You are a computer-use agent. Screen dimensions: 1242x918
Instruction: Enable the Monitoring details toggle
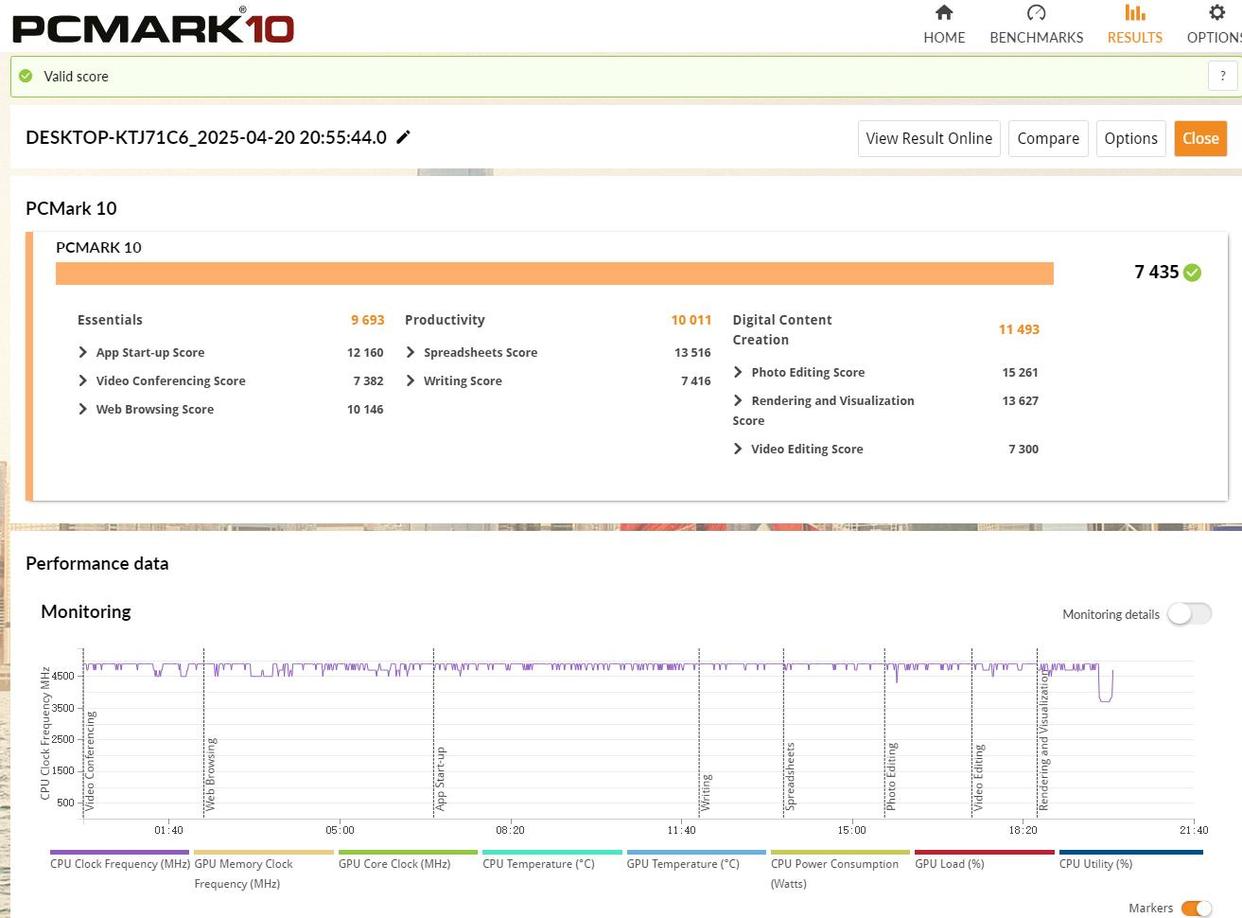[1188, 614]
